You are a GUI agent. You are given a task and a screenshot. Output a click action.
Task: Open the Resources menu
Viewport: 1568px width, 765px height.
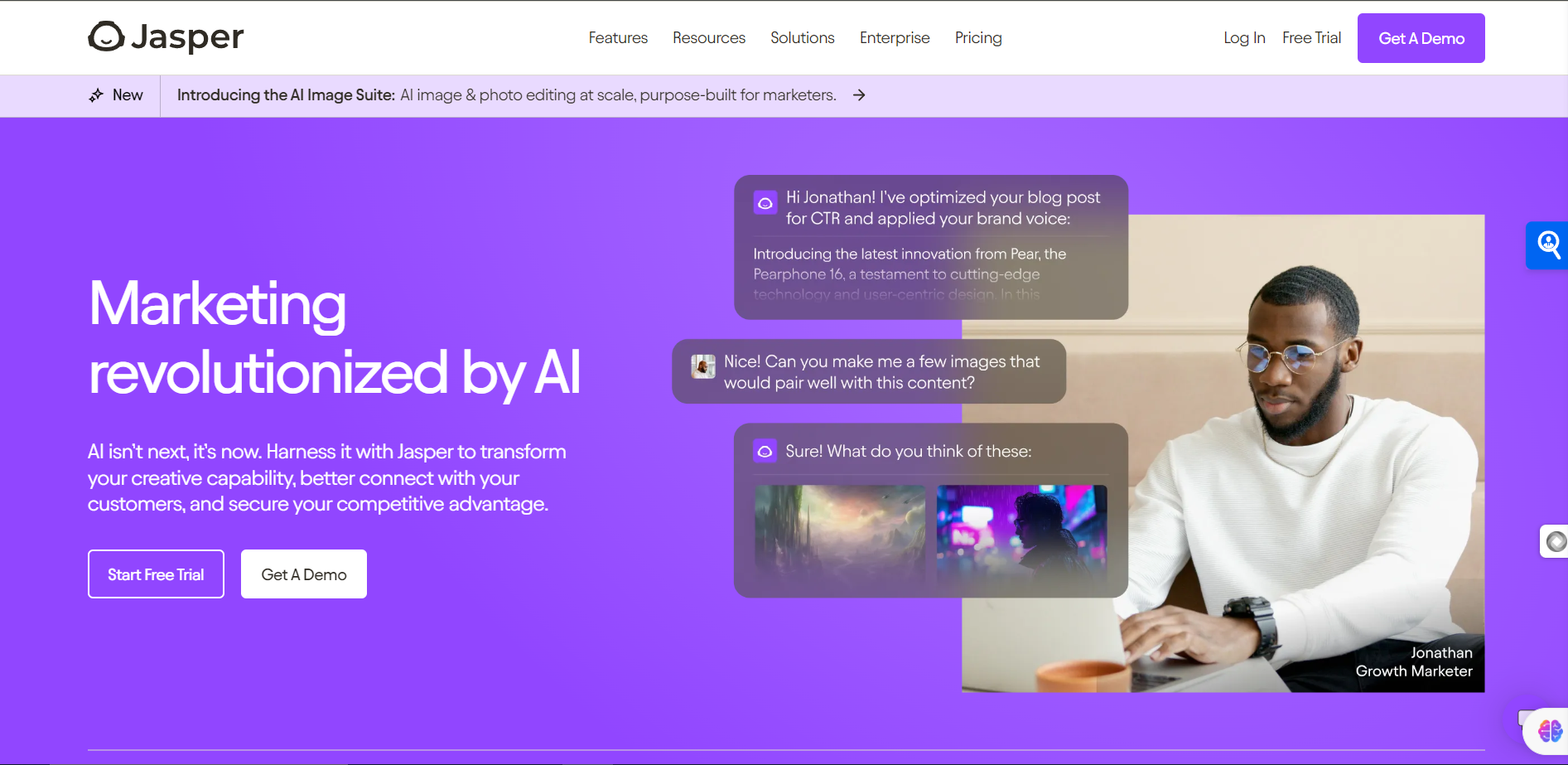coord(709,38)
